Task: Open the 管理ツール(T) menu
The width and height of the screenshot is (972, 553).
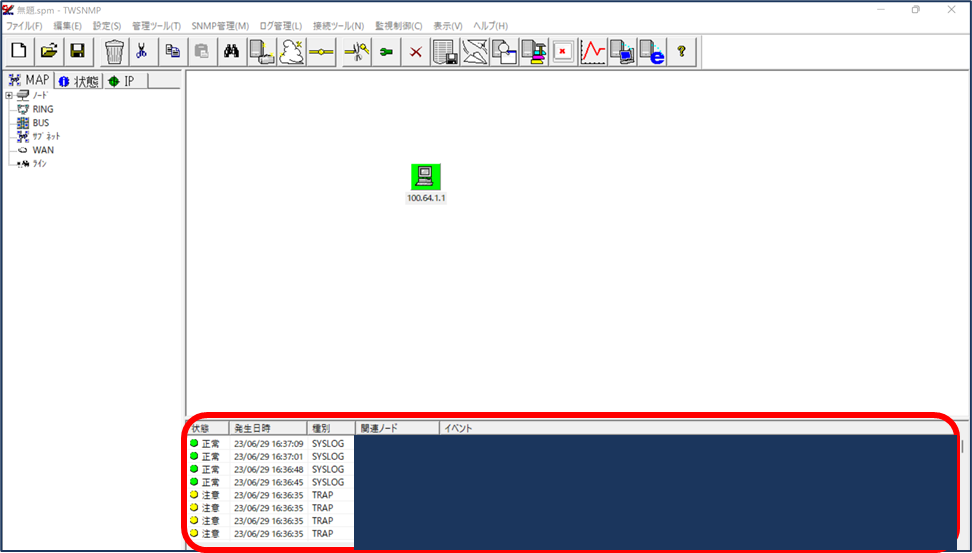Action: point(156,26)
